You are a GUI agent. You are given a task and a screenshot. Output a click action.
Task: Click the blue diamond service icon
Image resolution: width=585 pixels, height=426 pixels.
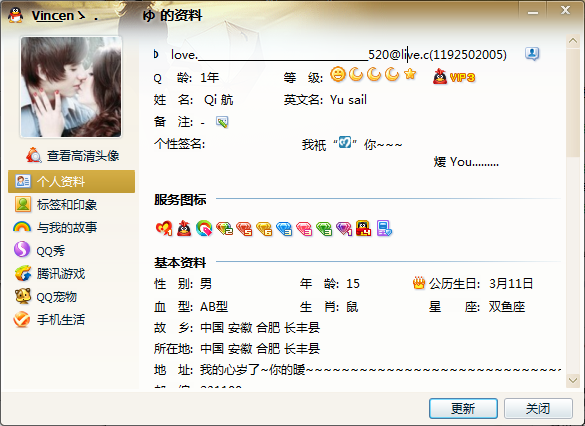pos(284,228)
